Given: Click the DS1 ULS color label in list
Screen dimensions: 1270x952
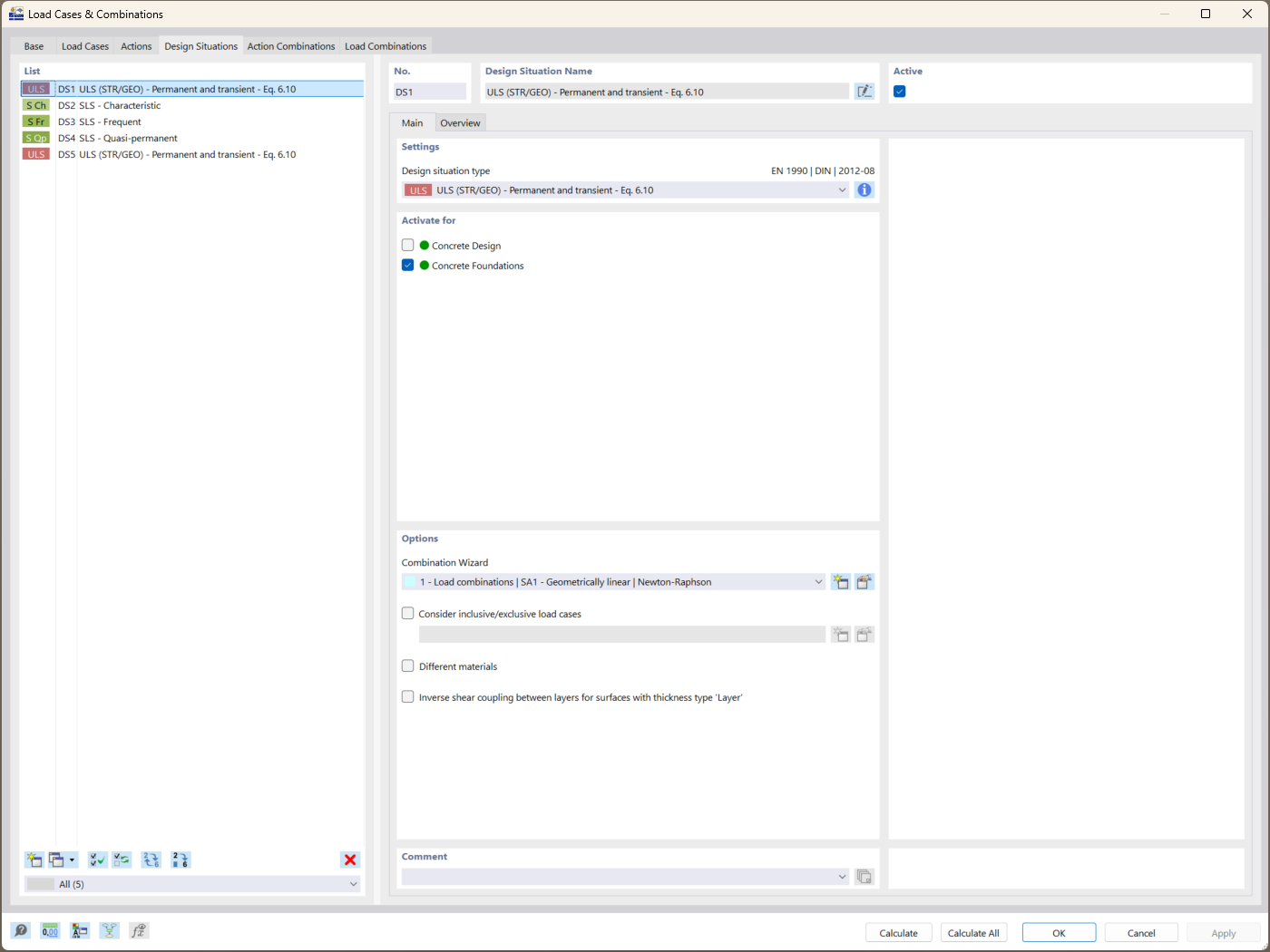Looking at the screenshot, I should tap(36, 88).
